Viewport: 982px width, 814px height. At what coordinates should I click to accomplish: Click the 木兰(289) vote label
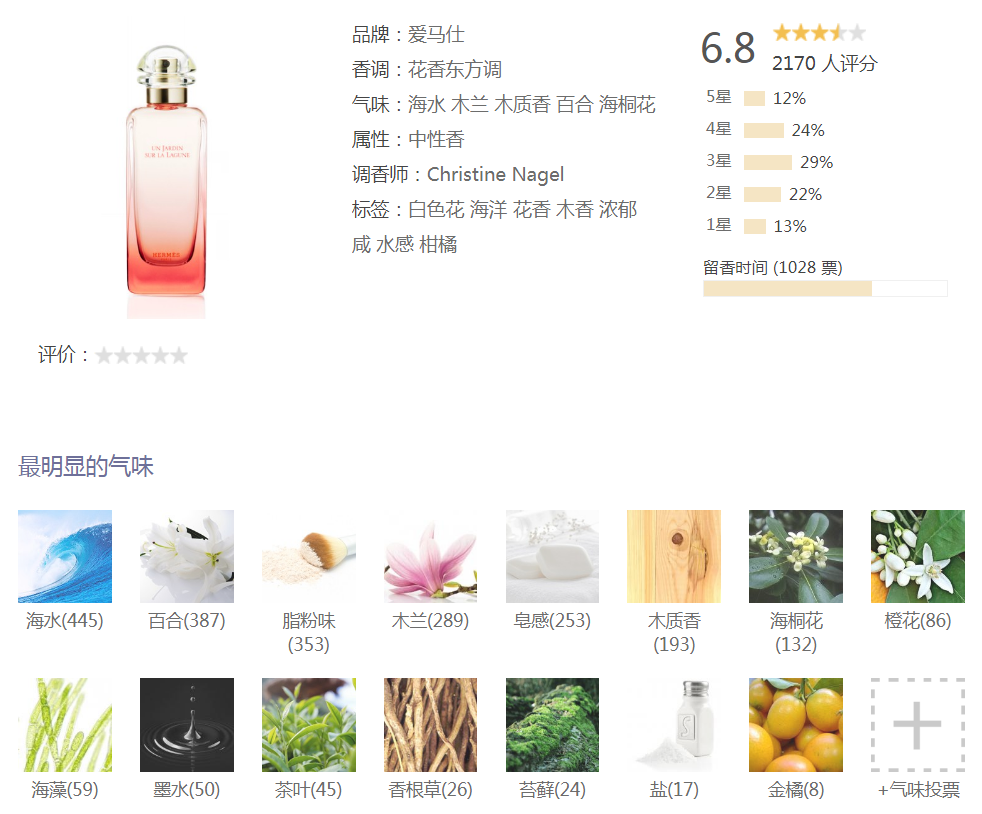coord(430,621)
